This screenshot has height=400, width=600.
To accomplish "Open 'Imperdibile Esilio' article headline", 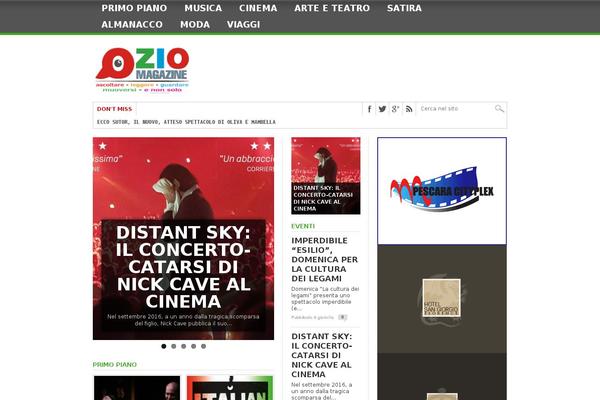I will tap(325, 260).
